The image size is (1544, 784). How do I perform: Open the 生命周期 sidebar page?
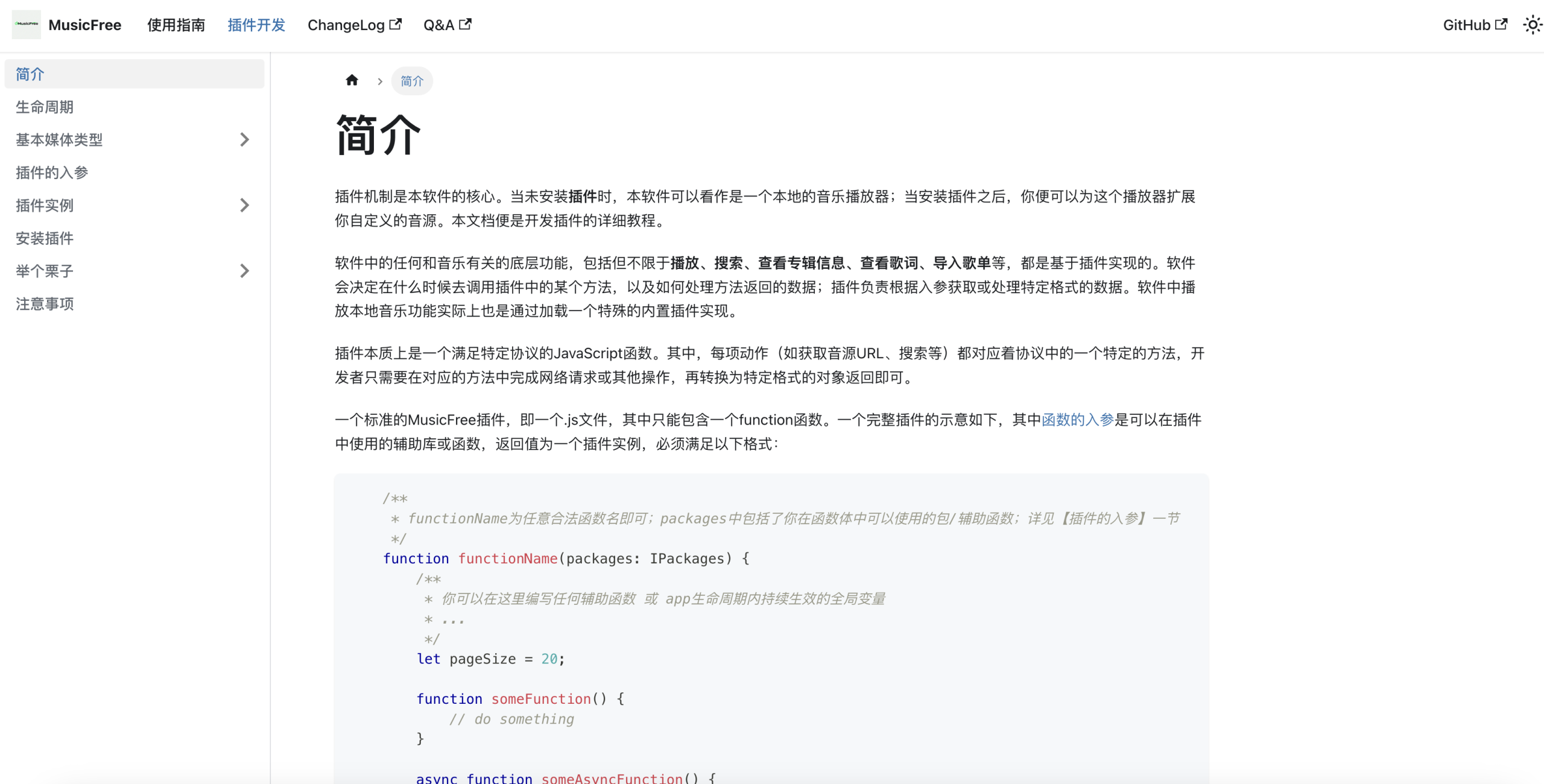point(45,107)
